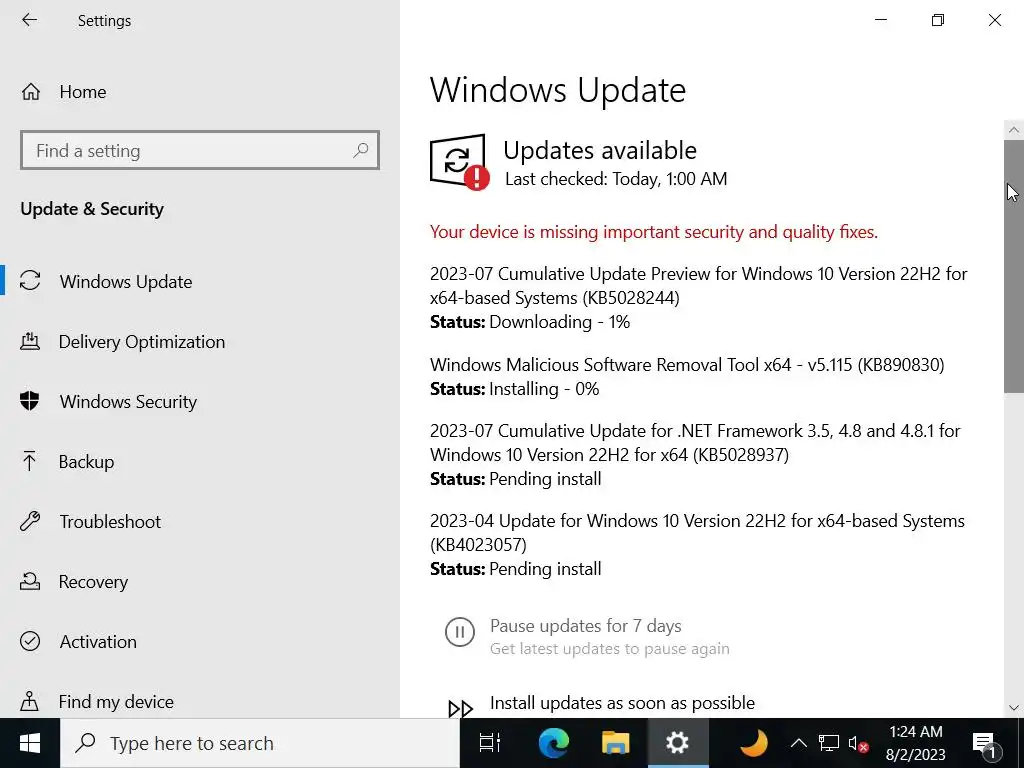Open Windows Update section

[x=200, y=281]
